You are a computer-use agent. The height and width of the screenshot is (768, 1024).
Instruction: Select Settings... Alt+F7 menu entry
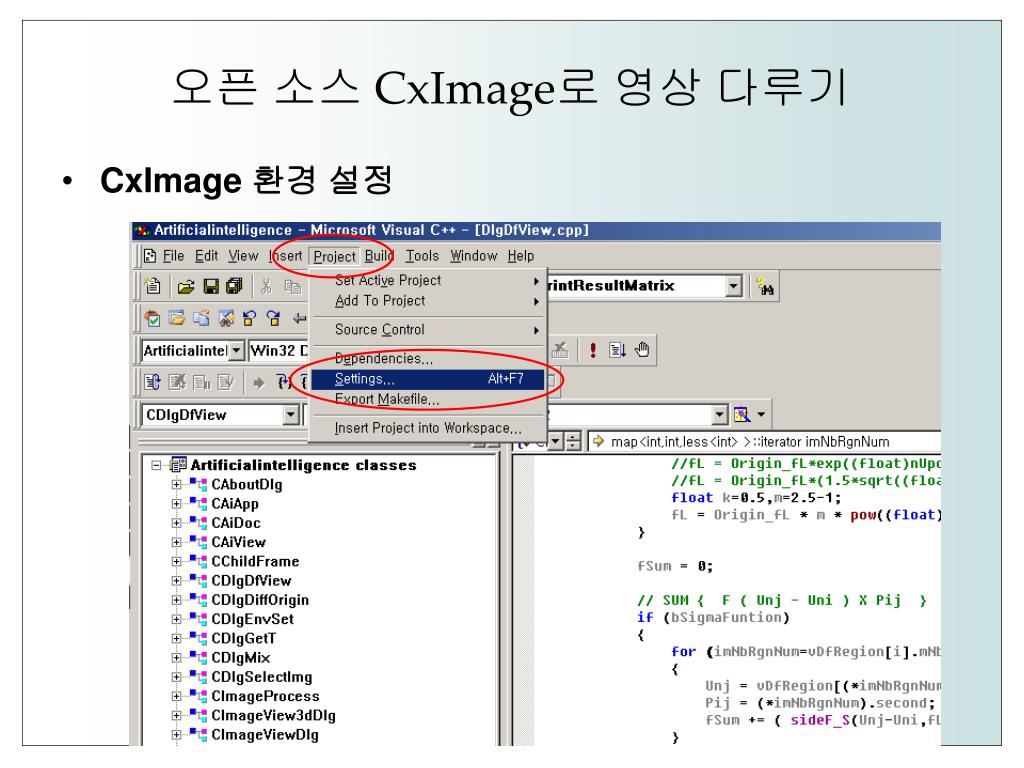[x=428, y=379]
